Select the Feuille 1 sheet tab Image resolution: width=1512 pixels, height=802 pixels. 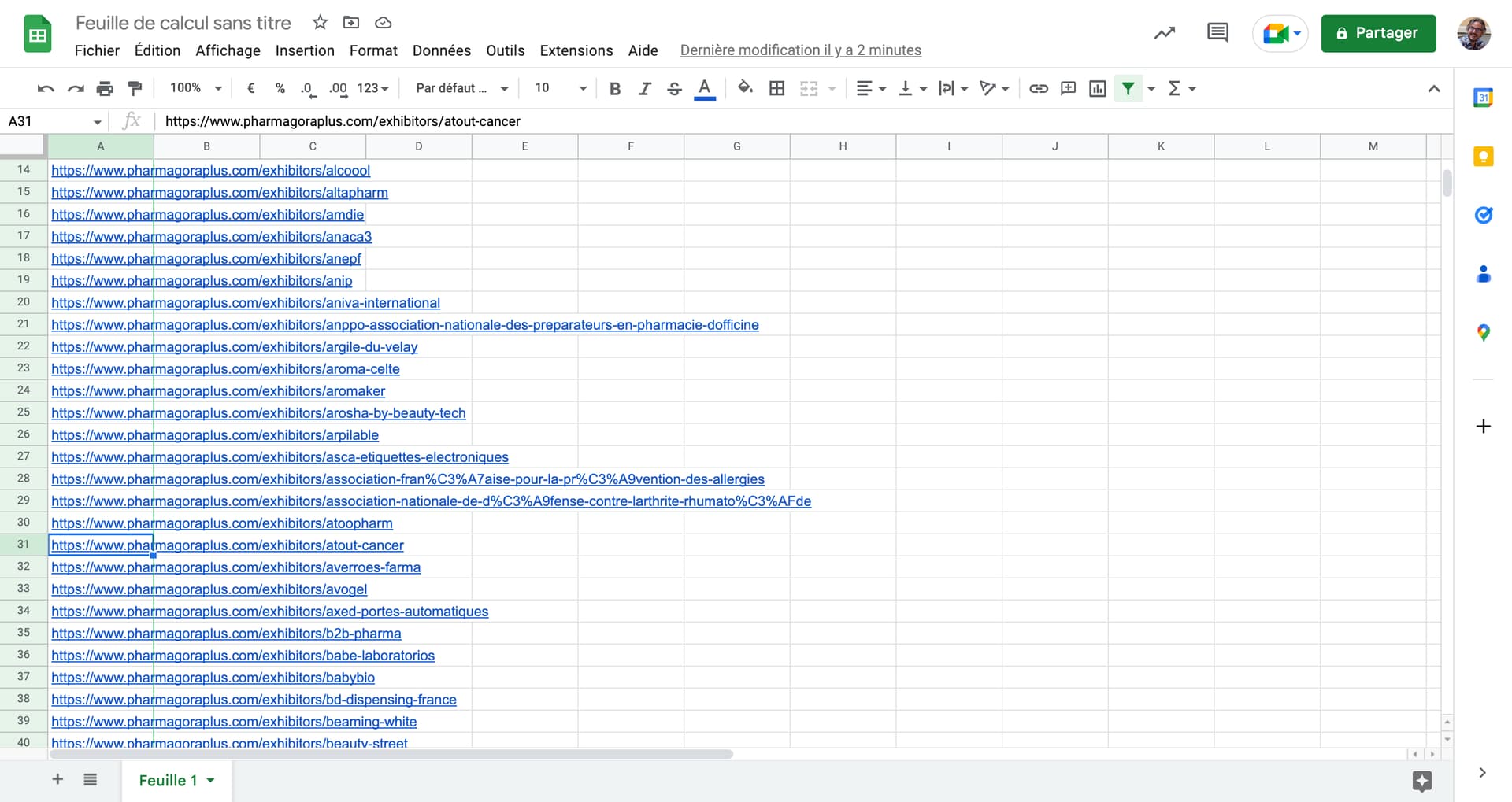[176, 780]
